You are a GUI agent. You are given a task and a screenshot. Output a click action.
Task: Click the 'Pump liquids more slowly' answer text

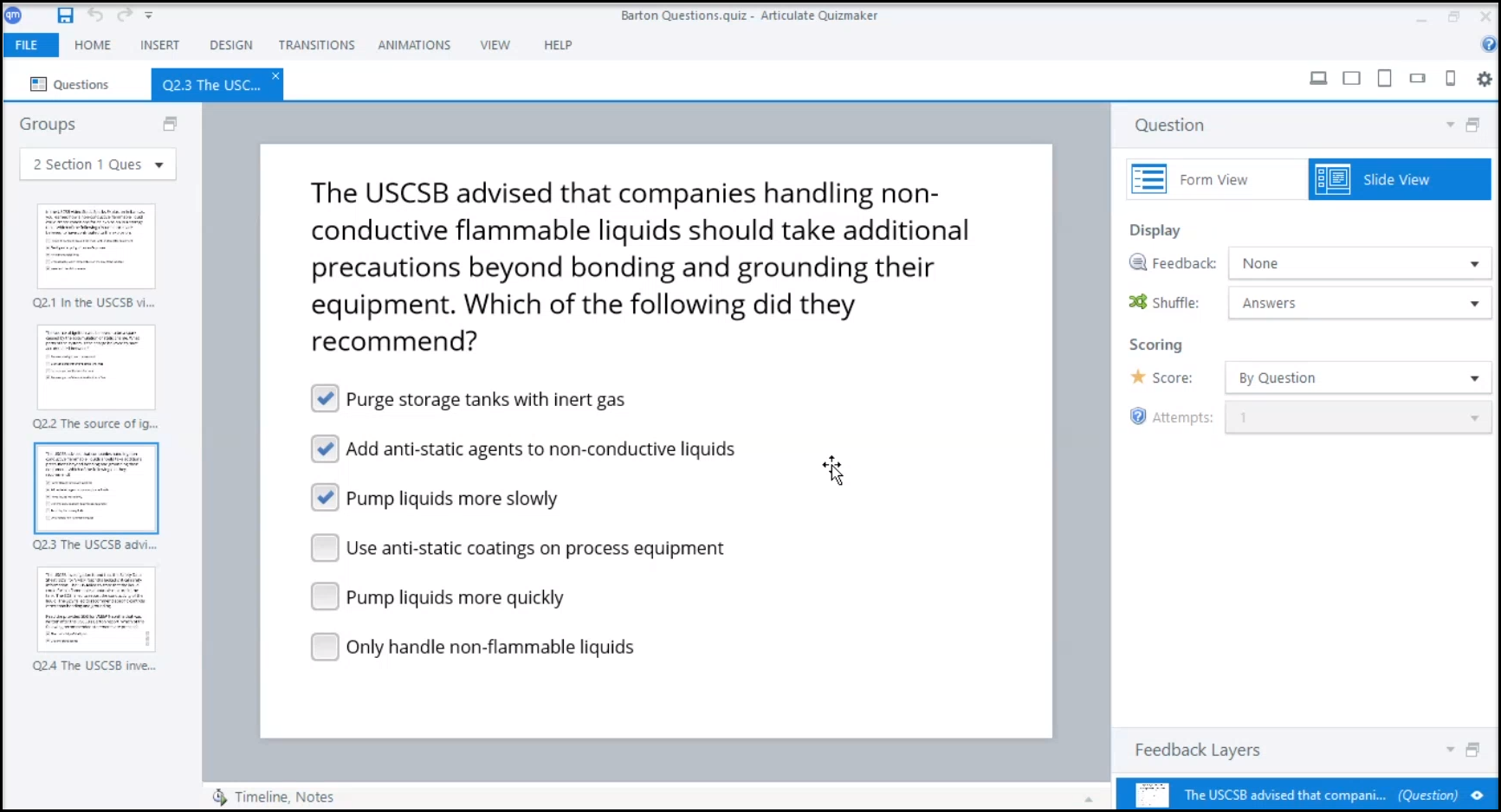pyautogui.click(x=451, y=499)
